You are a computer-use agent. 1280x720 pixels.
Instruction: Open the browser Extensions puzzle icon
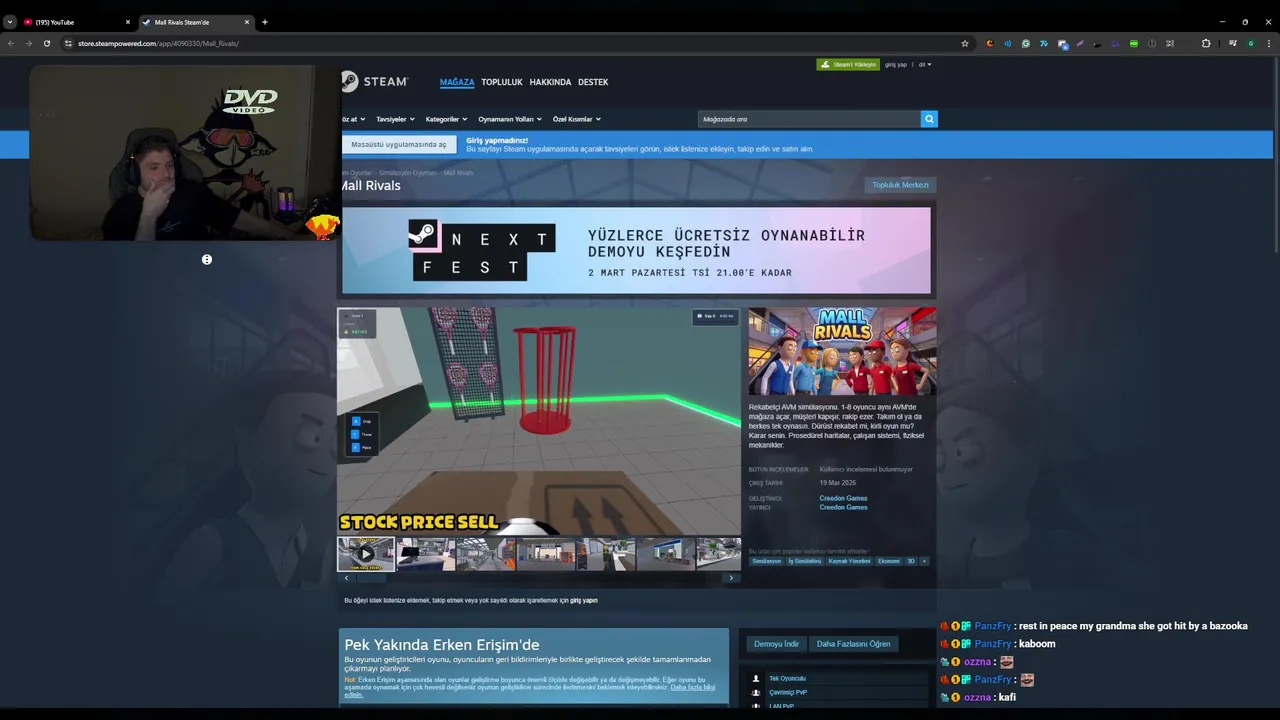point(1205,43)
